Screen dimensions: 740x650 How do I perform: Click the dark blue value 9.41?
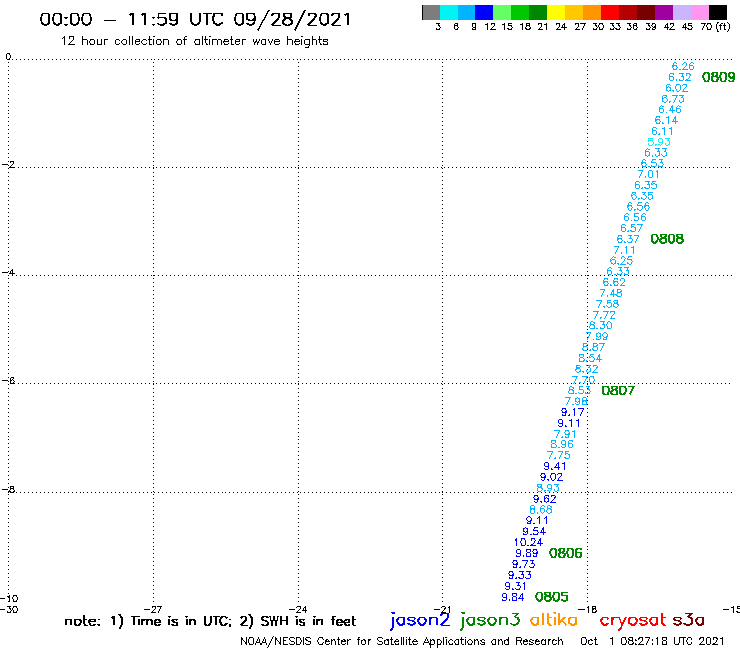555,466
